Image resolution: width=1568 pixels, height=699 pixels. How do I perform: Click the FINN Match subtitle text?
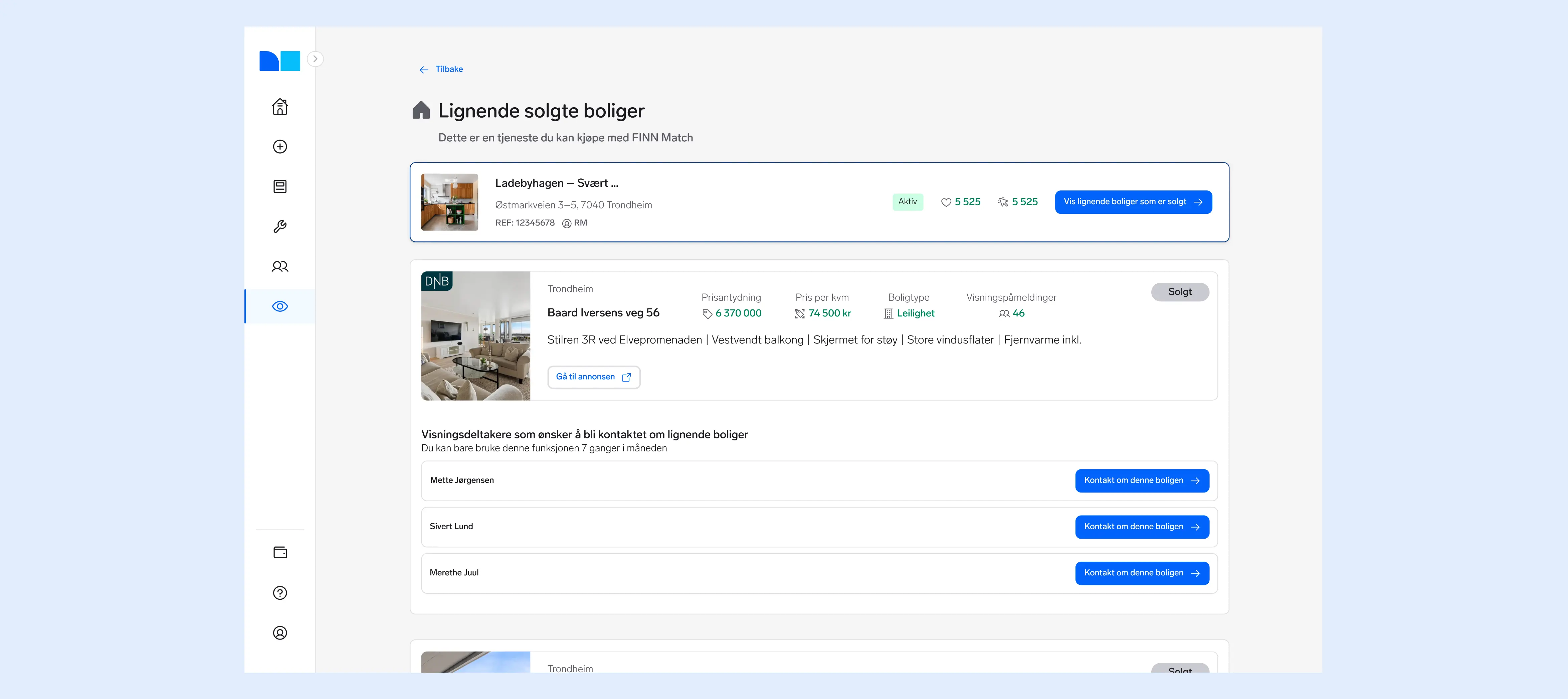[x=566, y=138]
